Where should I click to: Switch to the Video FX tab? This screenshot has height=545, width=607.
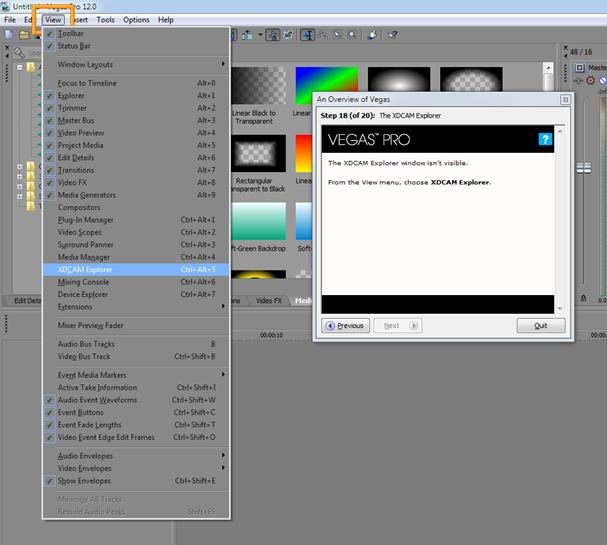point(269,301)
